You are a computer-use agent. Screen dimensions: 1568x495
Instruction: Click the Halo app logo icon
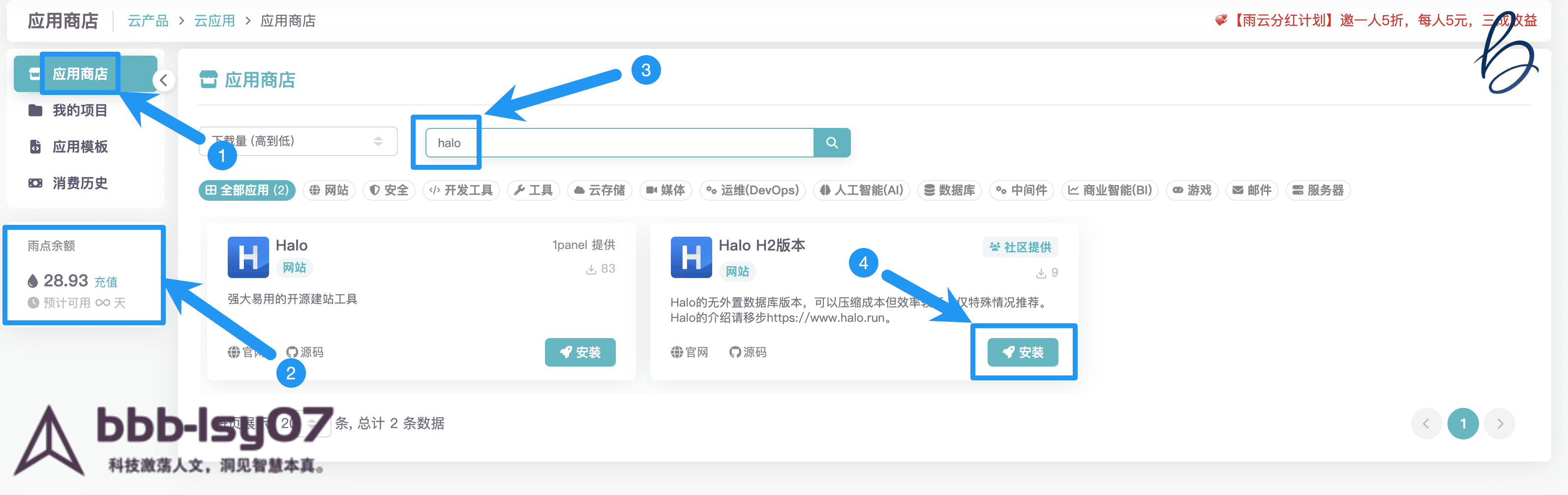point(248,257)
